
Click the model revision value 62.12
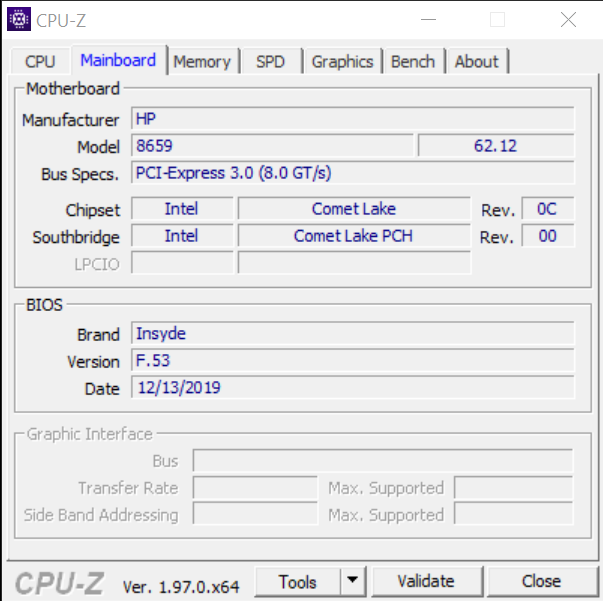(x=496, y=146)
